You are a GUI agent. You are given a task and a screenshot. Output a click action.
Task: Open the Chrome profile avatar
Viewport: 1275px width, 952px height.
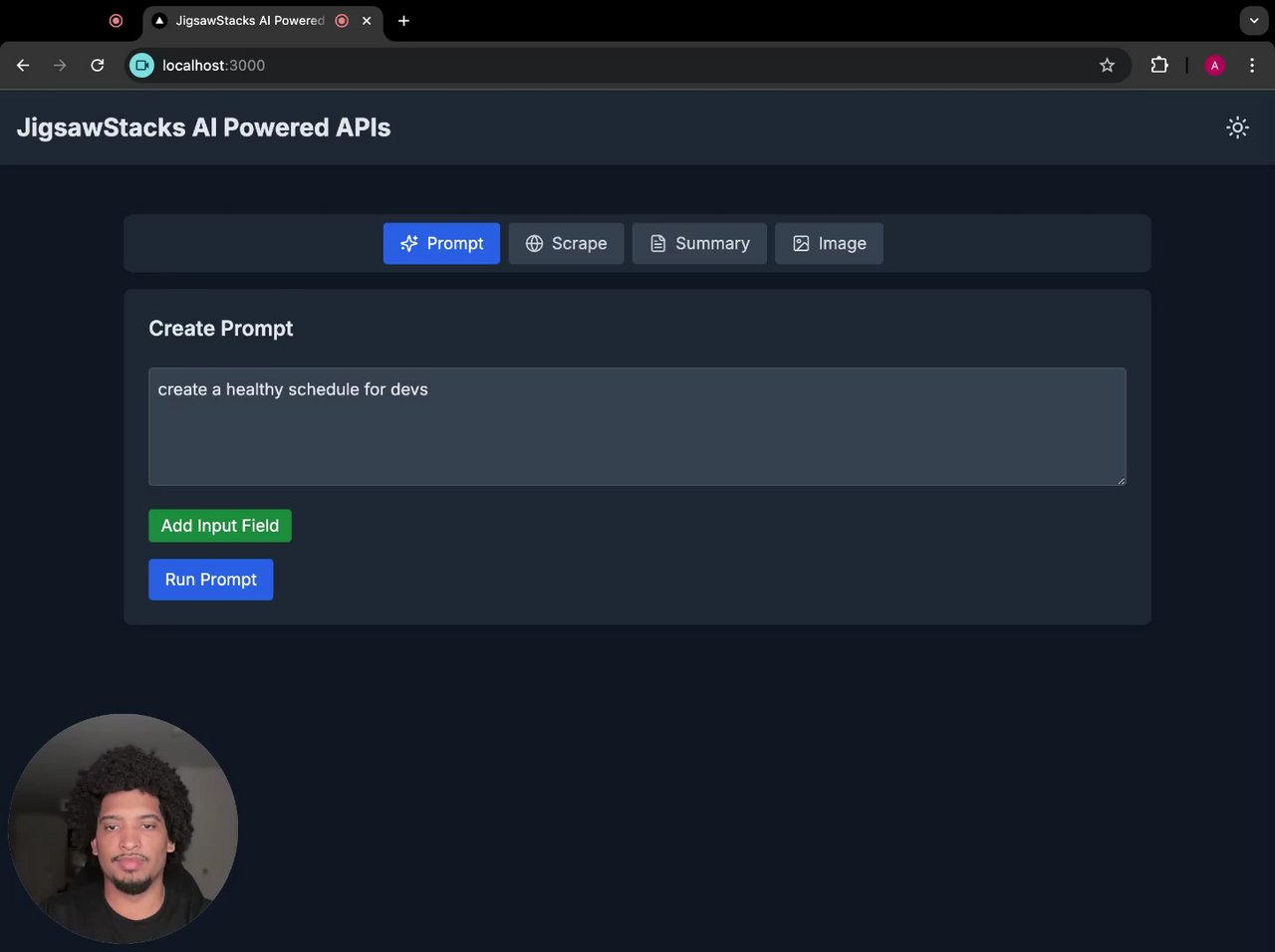[x=1214, y=66]
